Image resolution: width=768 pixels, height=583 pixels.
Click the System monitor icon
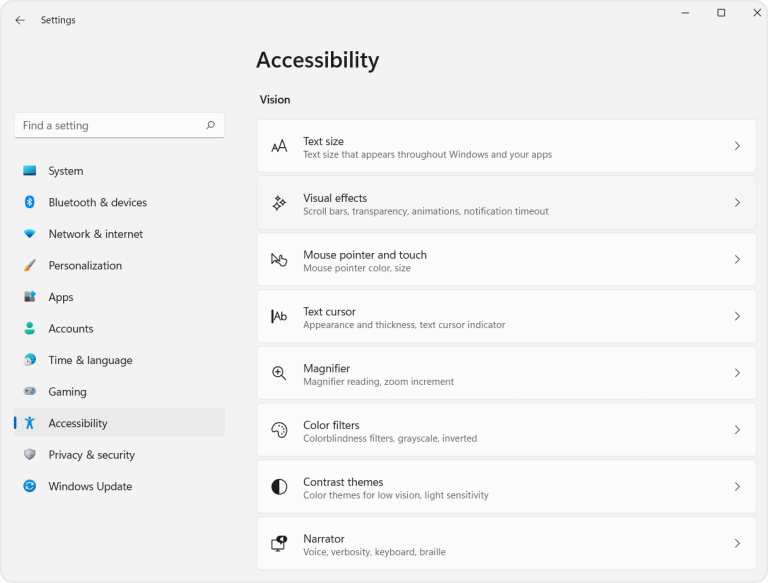pyautogui.click(x=29, y=170)
